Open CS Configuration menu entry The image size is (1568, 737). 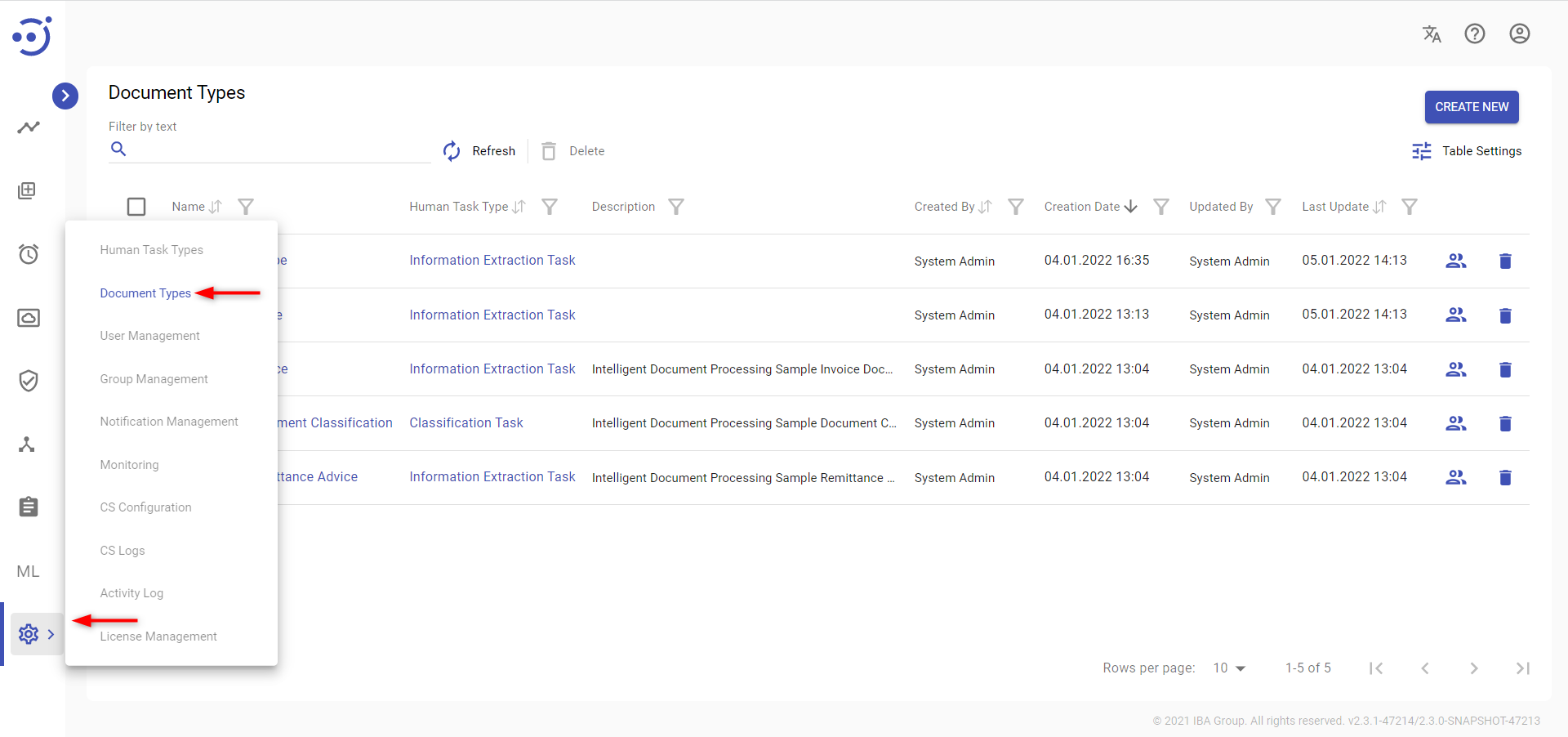pos(145,507)
